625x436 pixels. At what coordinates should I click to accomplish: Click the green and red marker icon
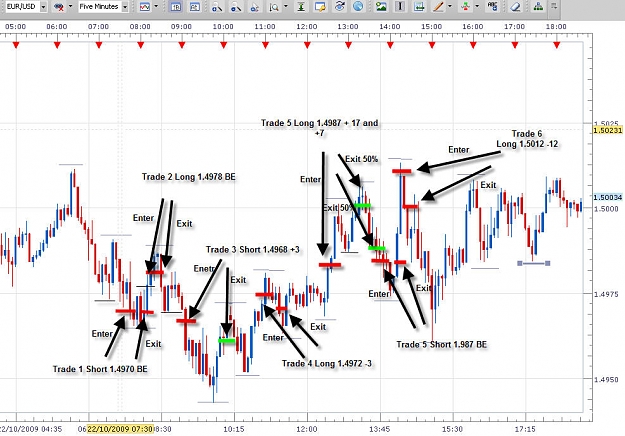coord(465,6)
